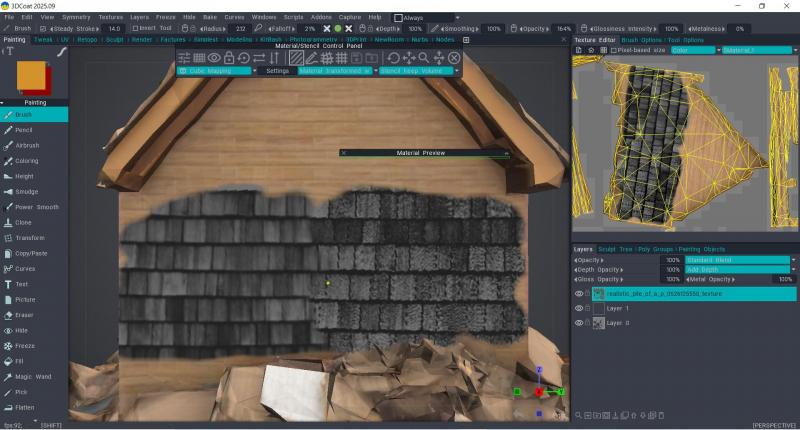
Task: Click the home icon in Texture Editor
Action: (x=591, y=49)
